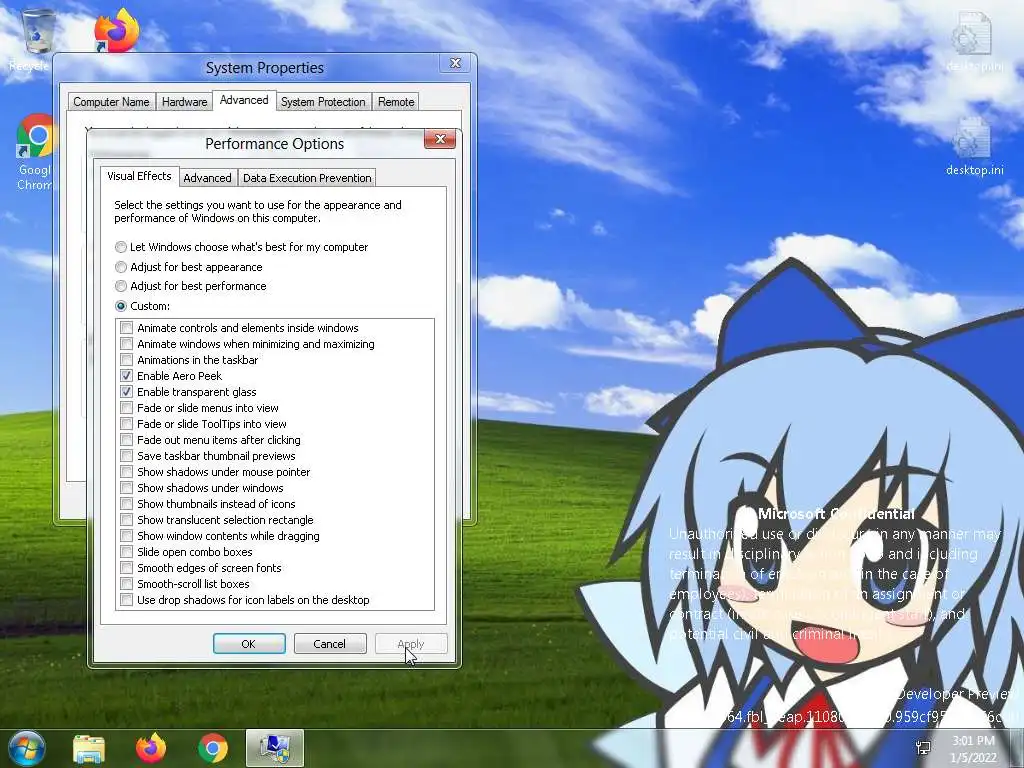Check Smooth-scroll list boxes
The image size is (1024, 768).
(x=127, y=584)
